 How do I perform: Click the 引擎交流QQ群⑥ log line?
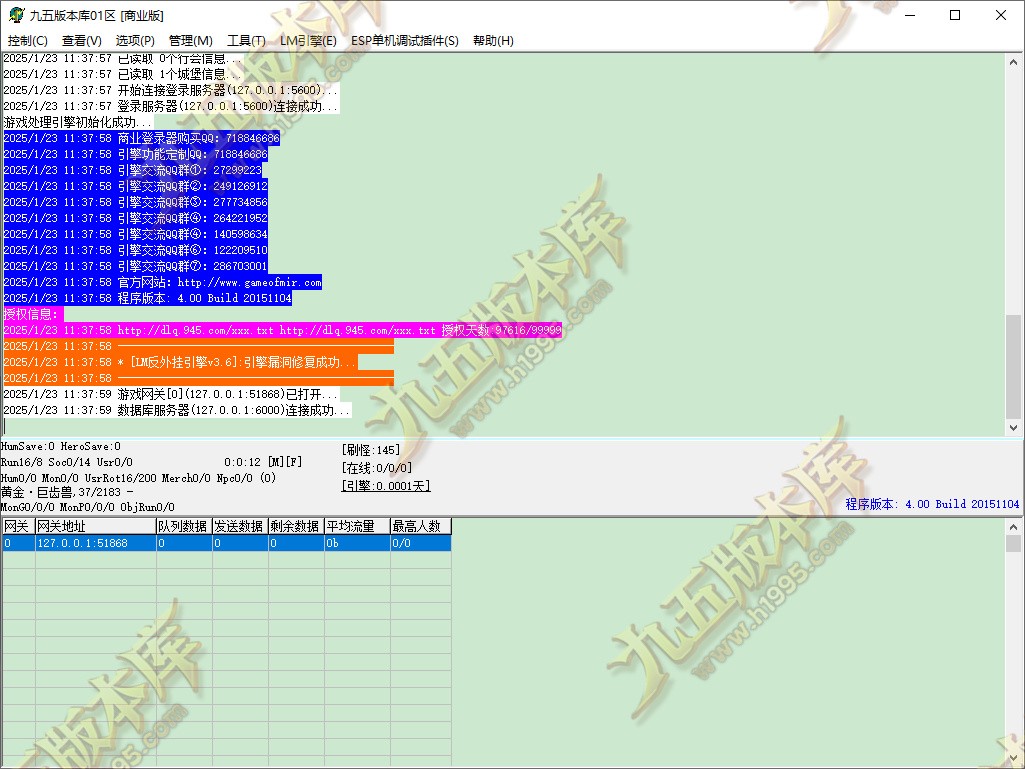click(135, 250)
